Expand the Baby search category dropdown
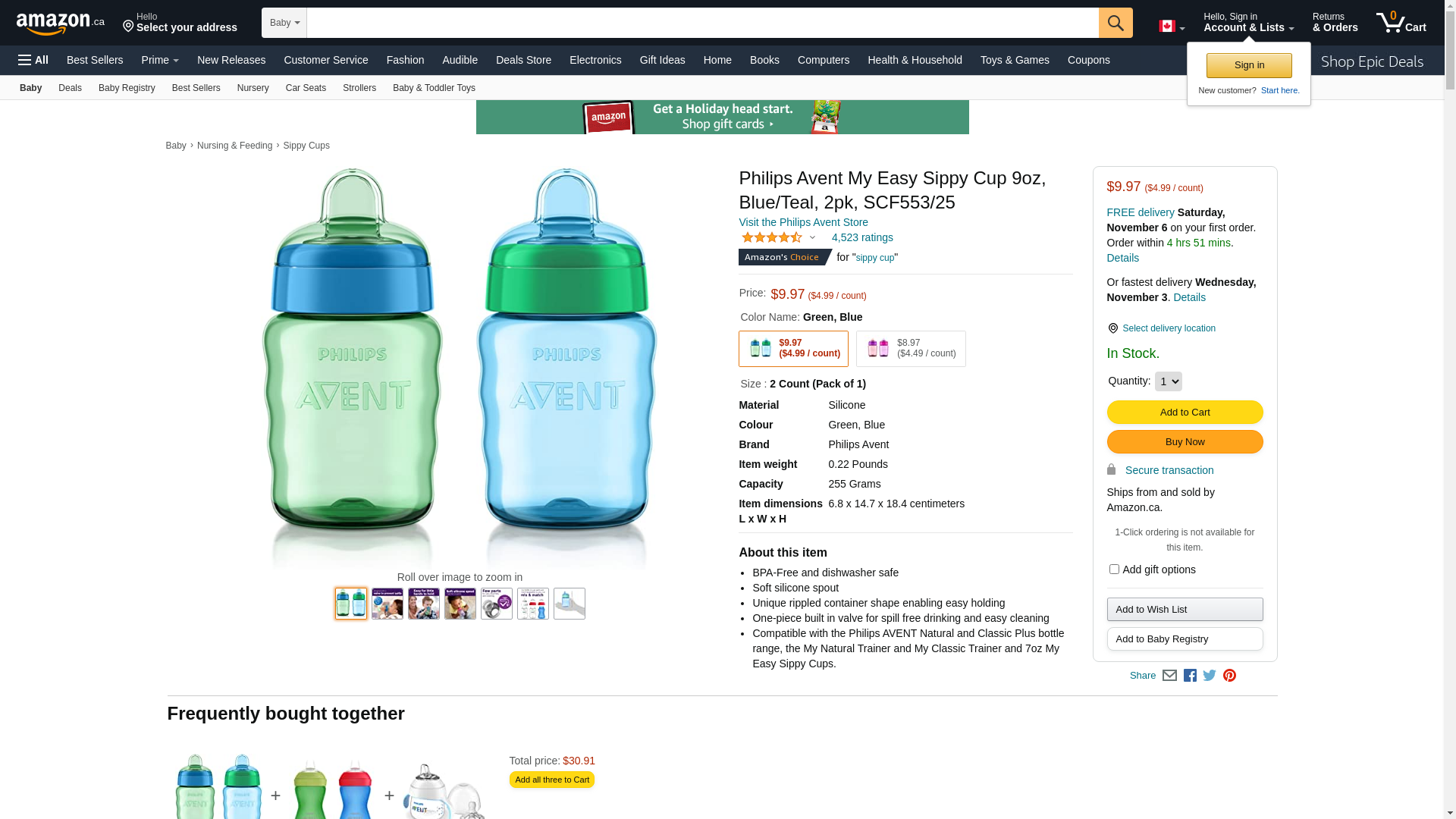This screenshot has width=1456, height=819. [x=284, y=23]
